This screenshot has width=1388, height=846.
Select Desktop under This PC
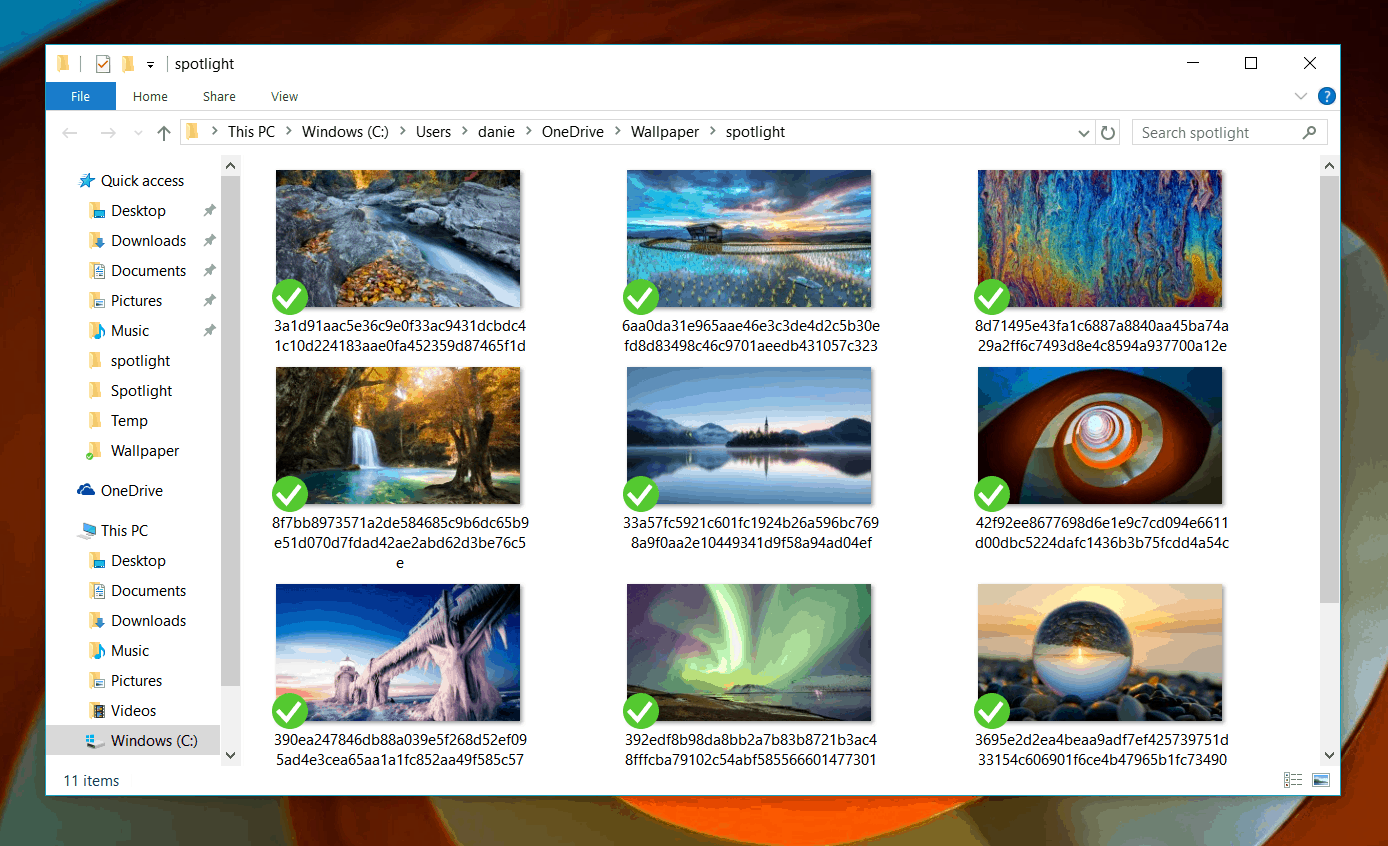[x=138, y=561]
